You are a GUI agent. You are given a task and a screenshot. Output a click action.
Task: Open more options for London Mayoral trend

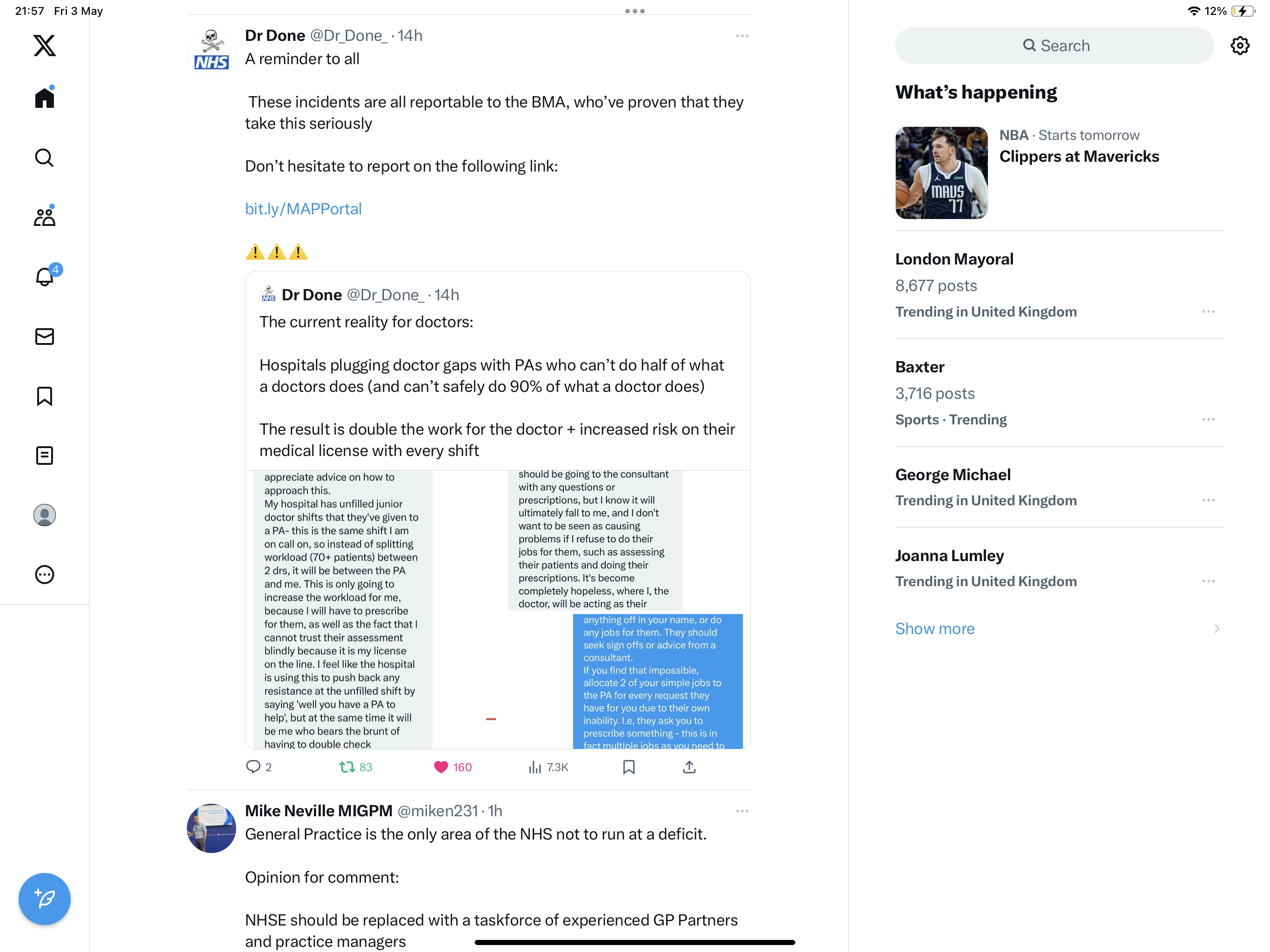(1208, 312)
